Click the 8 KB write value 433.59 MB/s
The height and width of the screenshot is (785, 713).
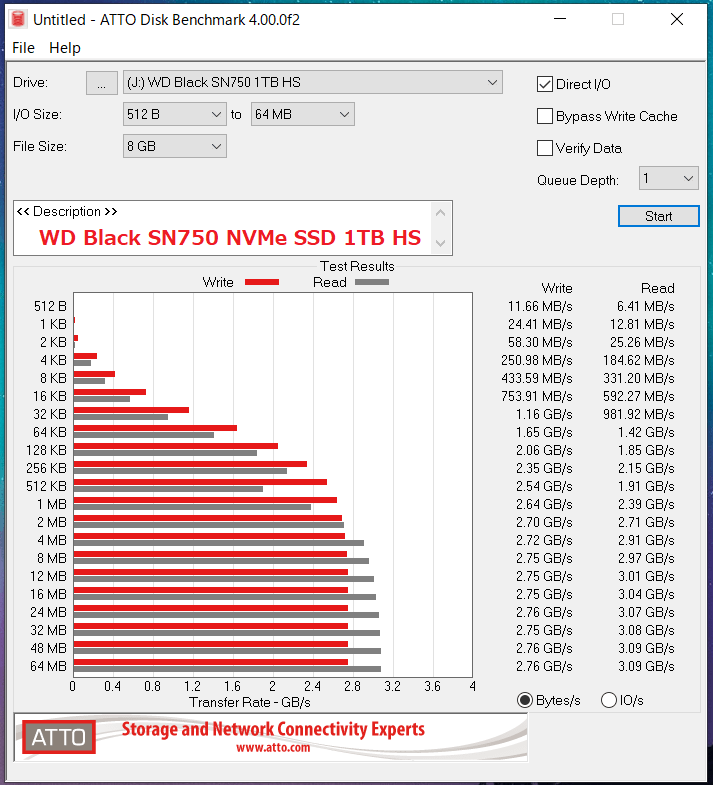click(536, 378)
